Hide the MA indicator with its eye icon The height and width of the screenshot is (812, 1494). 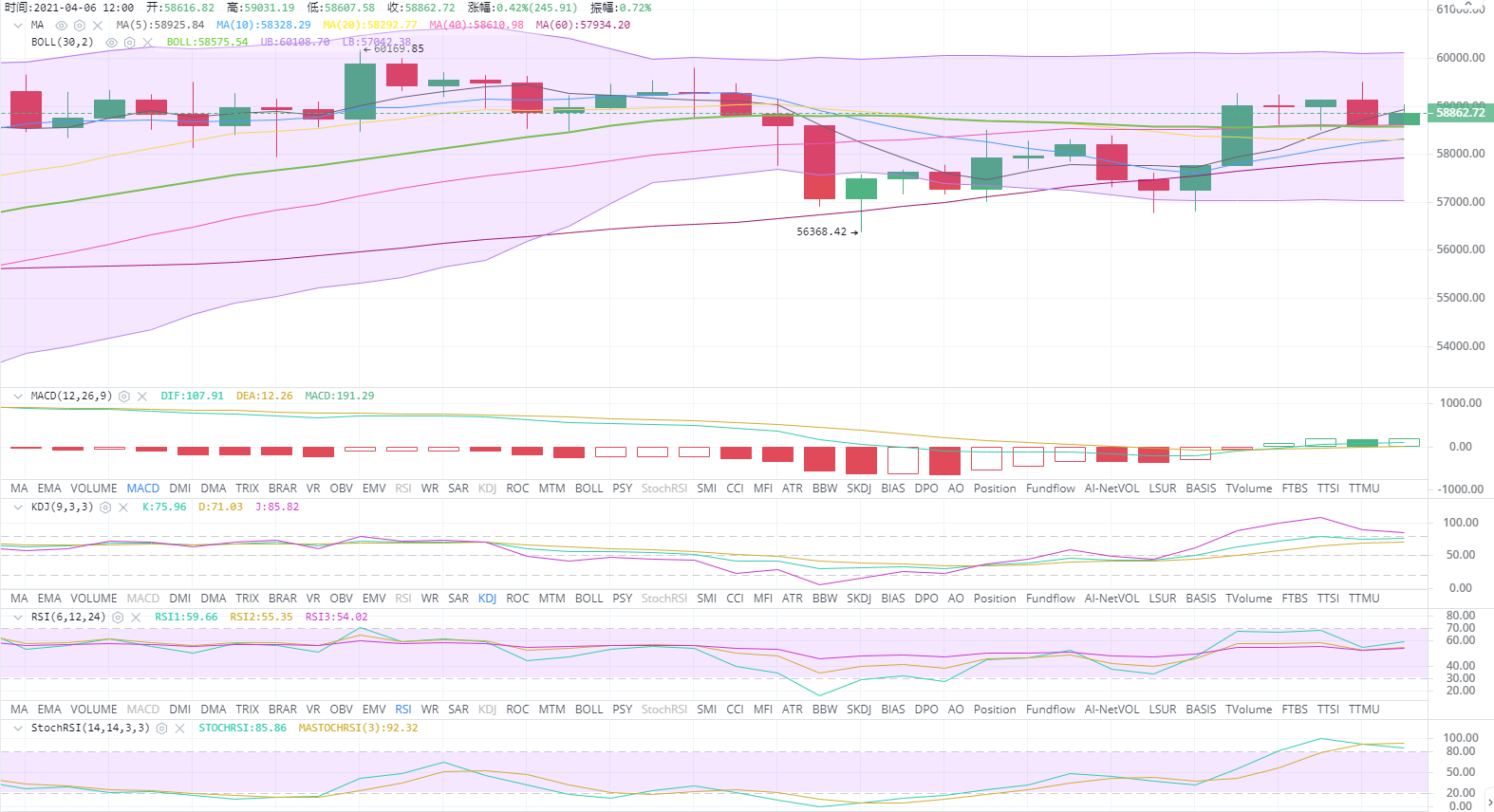click(62, 26)
